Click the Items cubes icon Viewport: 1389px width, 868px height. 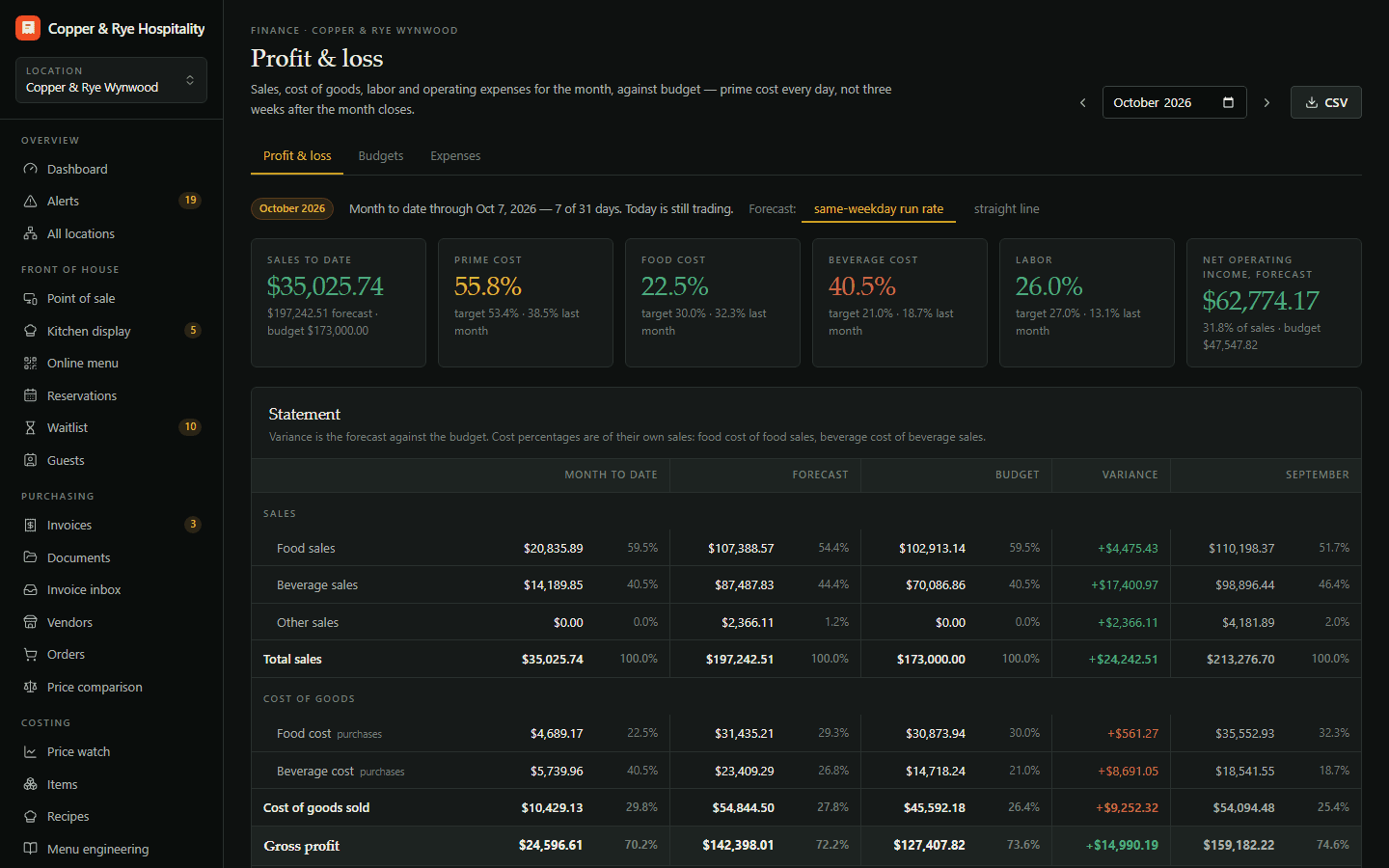coord(30,784)
